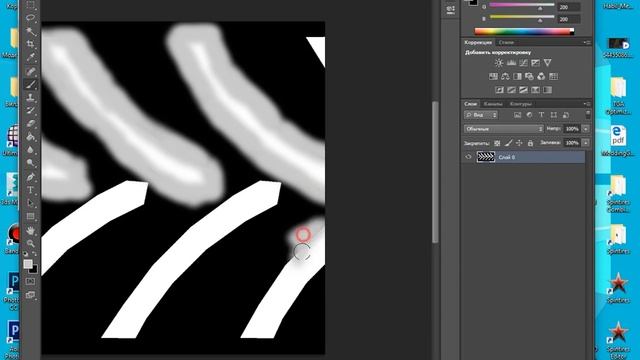Filter layers by shape layers

[553, 115]
